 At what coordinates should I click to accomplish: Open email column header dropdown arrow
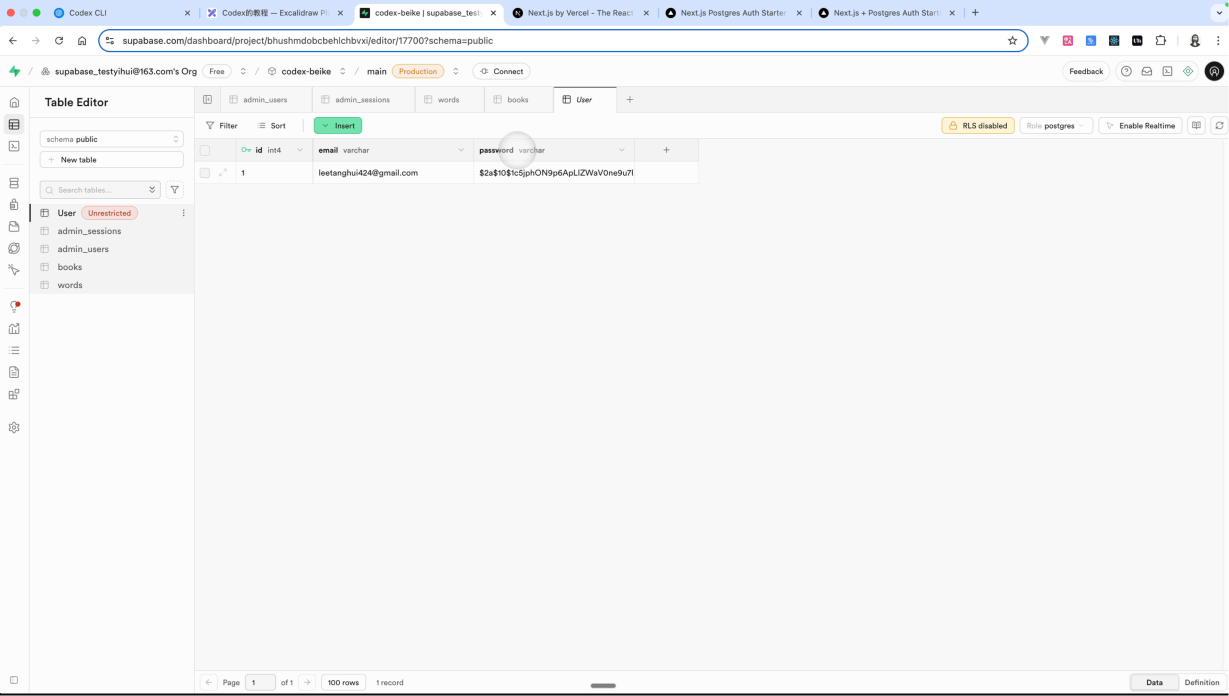pyautogui.click(x=461, y=150)
